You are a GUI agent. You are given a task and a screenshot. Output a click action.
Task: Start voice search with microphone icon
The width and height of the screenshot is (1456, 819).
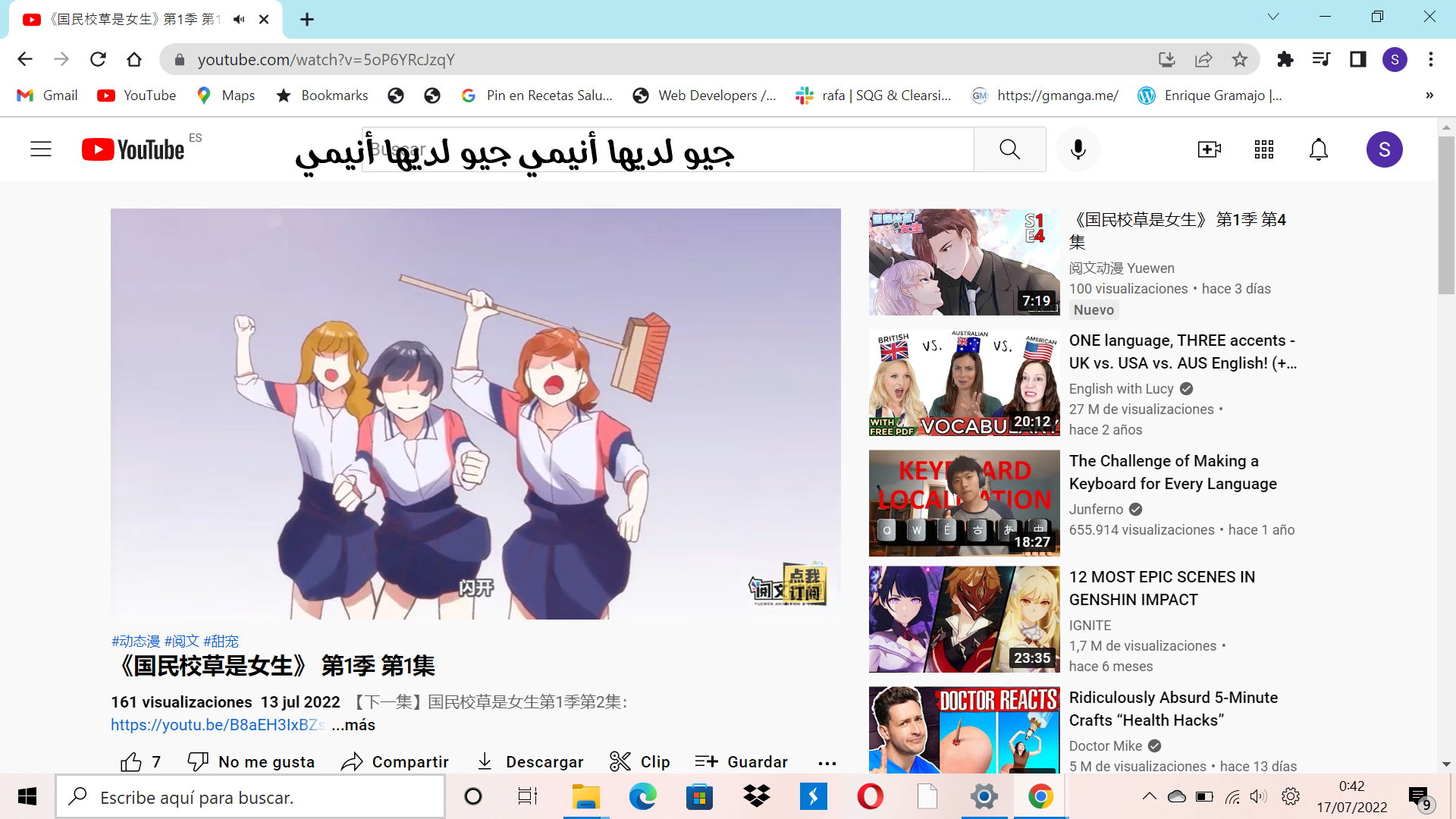tap(1078, 149)
